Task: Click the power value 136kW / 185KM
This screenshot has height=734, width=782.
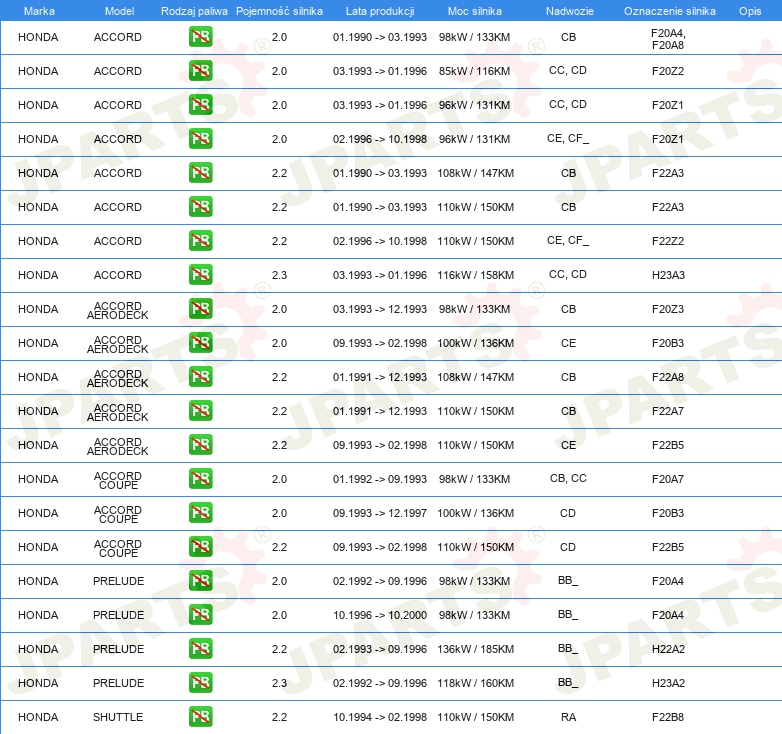Action: [x=475, y=649]
